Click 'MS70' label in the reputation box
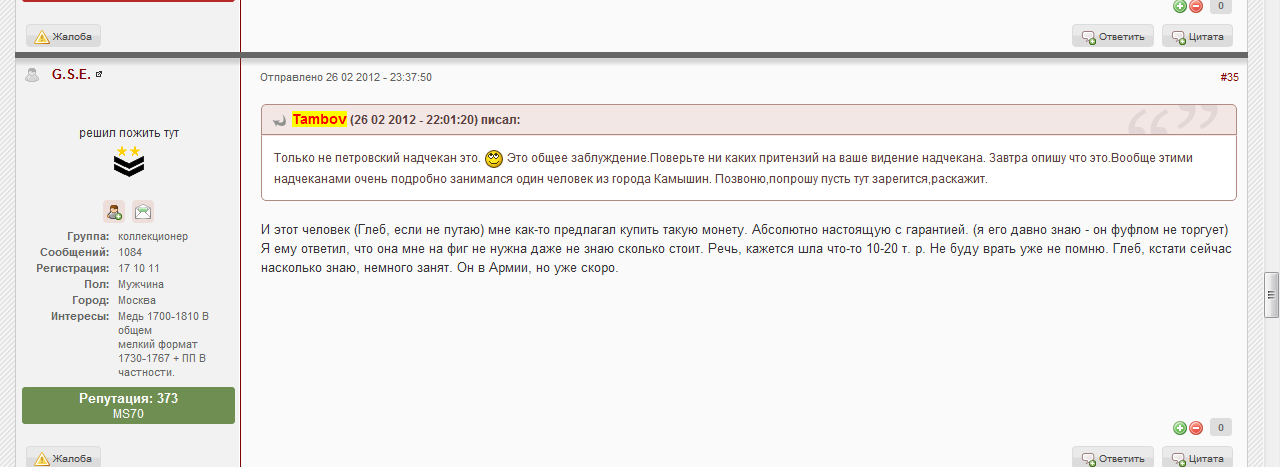Image resolution: width=1280 pixels, height=467 pixels. [128, 413]
